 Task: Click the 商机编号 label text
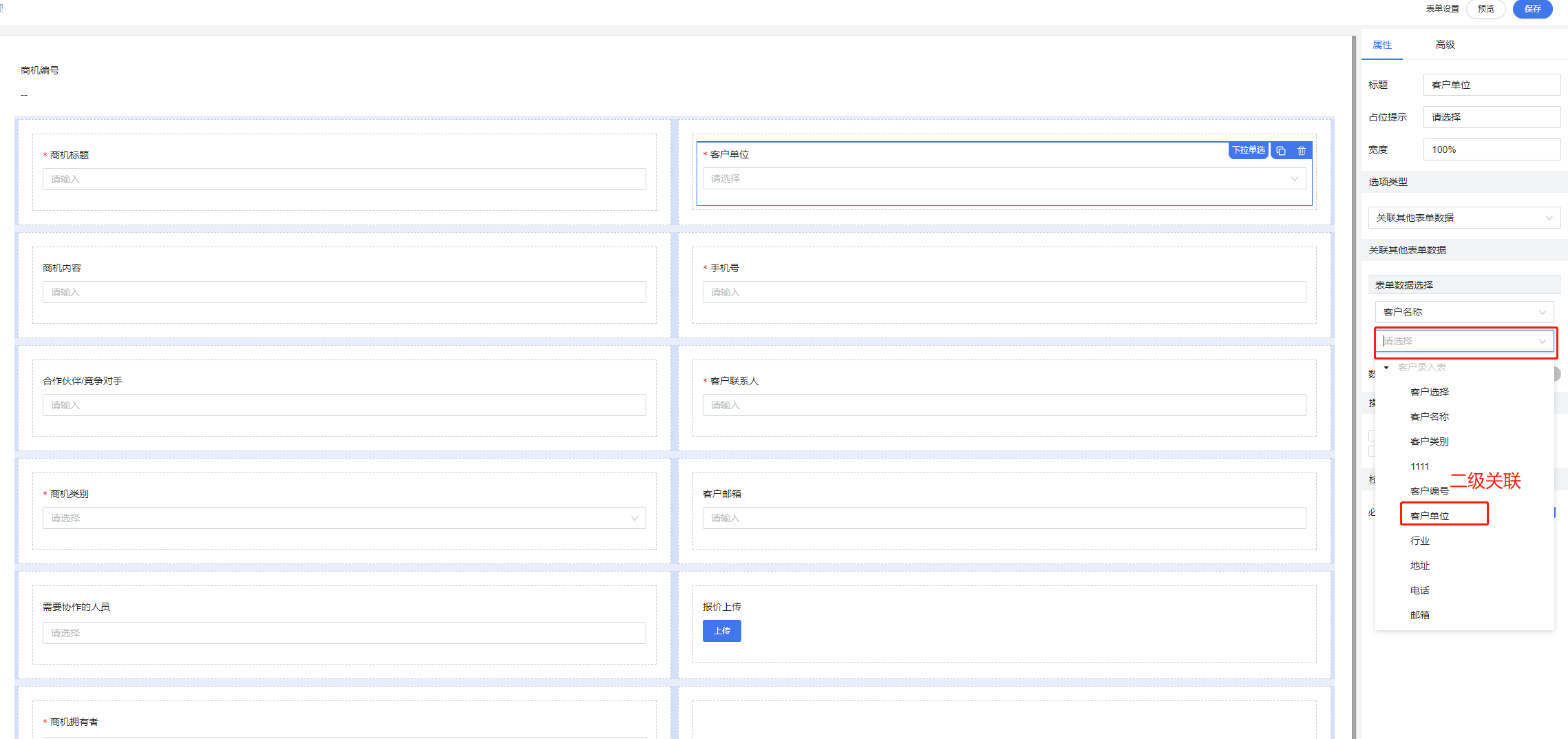pyautogui.click(x=40, y=70)
